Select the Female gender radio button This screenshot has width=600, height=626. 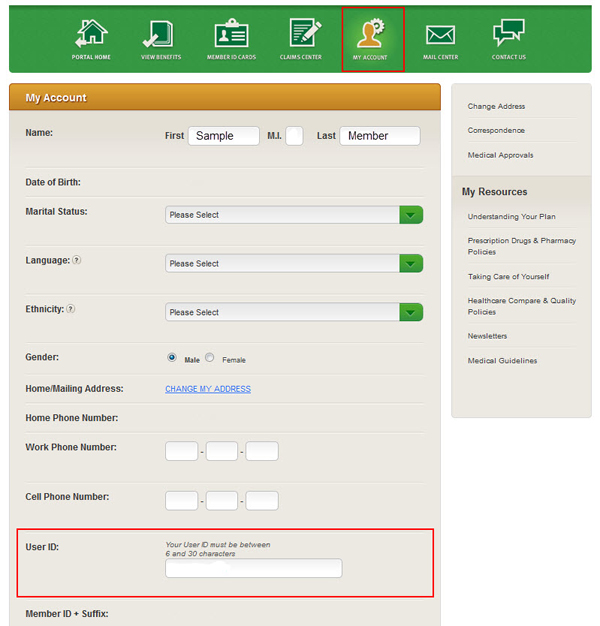pos(210,357)
